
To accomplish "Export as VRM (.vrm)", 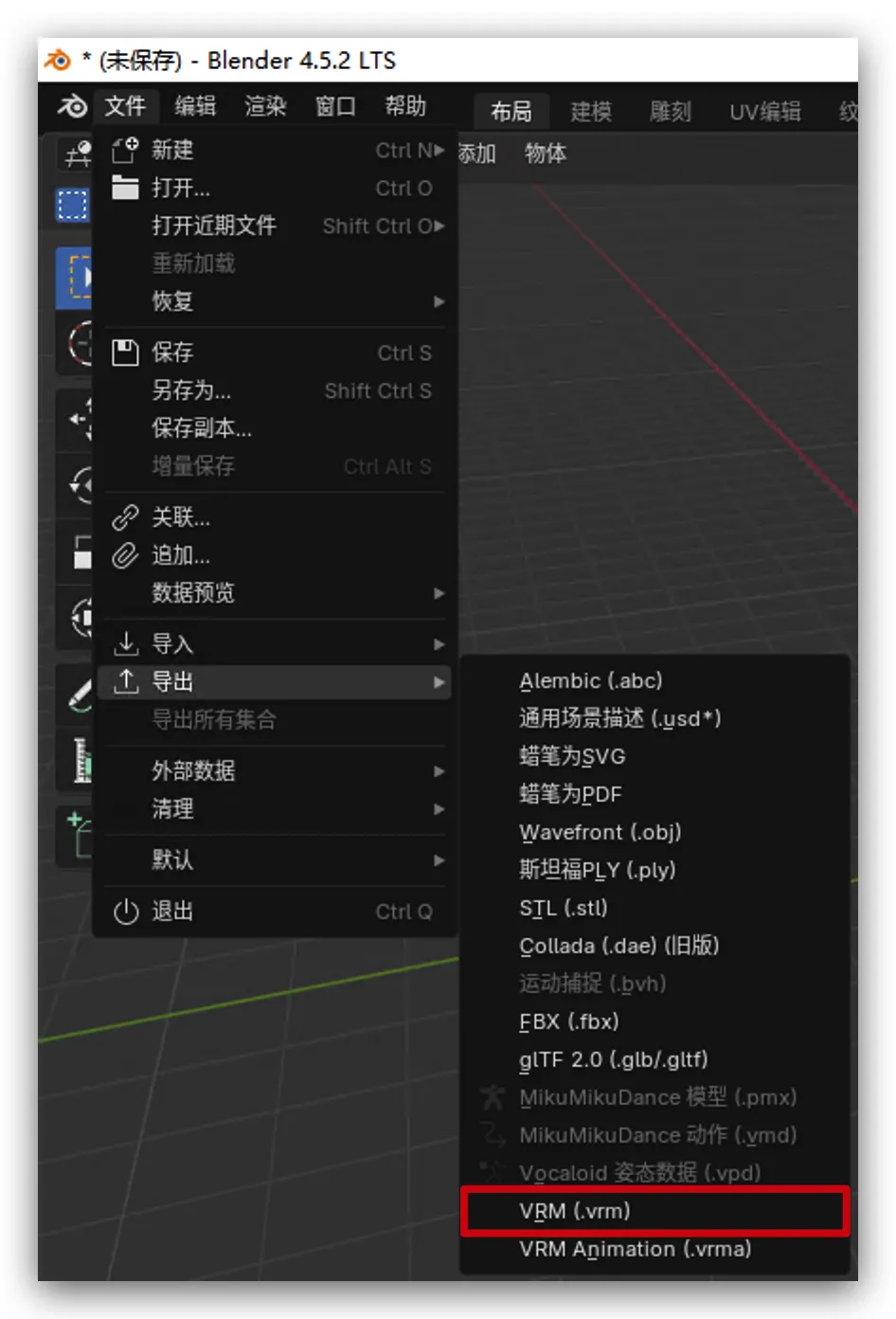I will click(654, 1212).
